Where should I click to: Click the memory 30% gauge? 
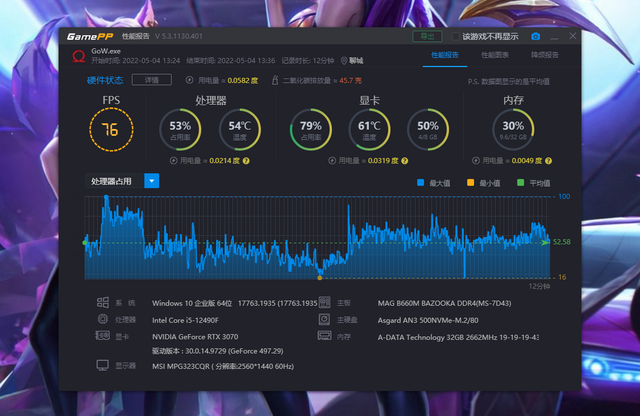[513, 129]
